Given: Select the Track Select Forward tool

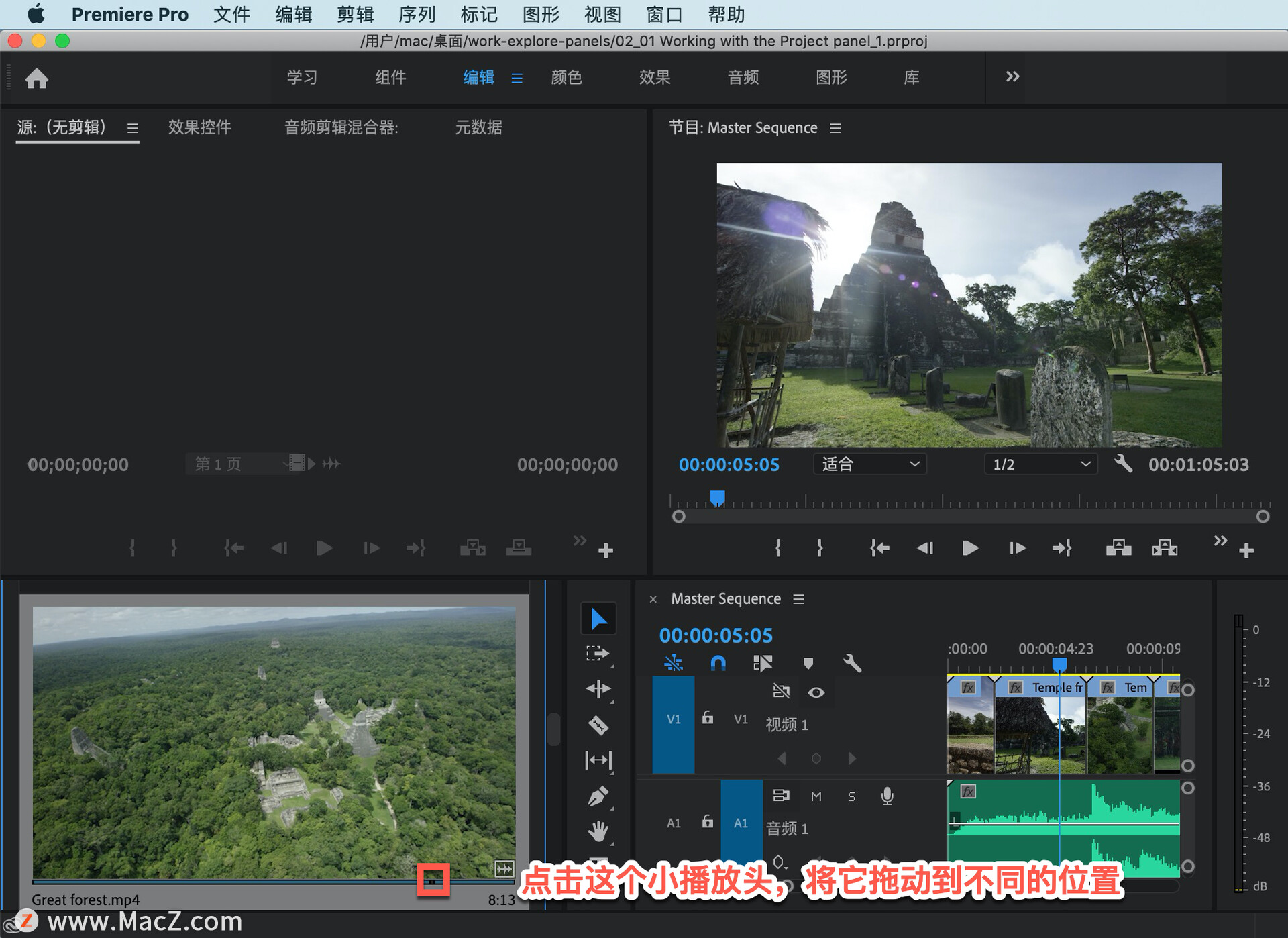Looking at the screenshot, I should click(598, 654).
